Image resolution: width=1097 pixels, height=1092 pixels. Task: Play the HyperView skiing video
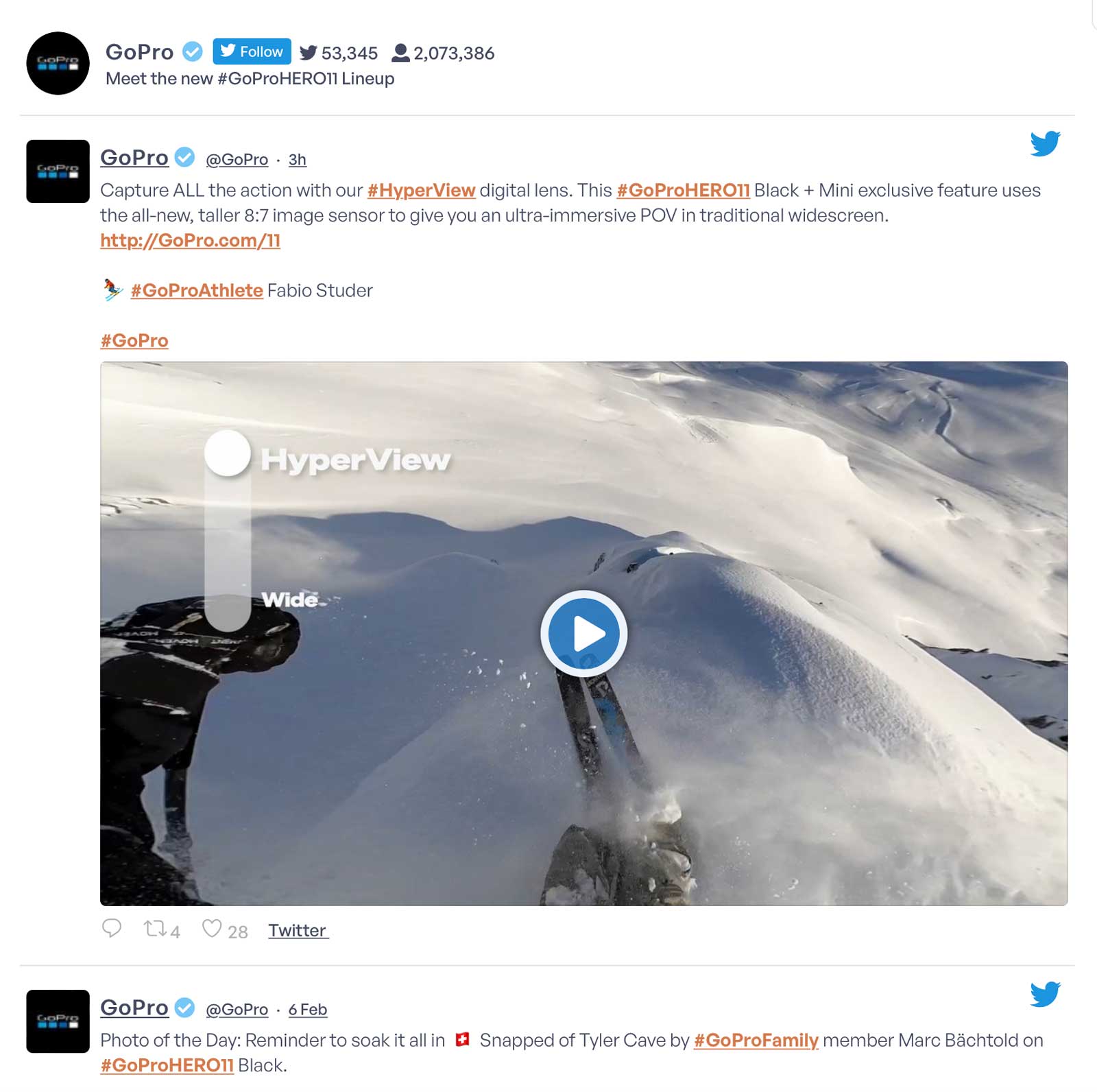(x=583, y=634)
